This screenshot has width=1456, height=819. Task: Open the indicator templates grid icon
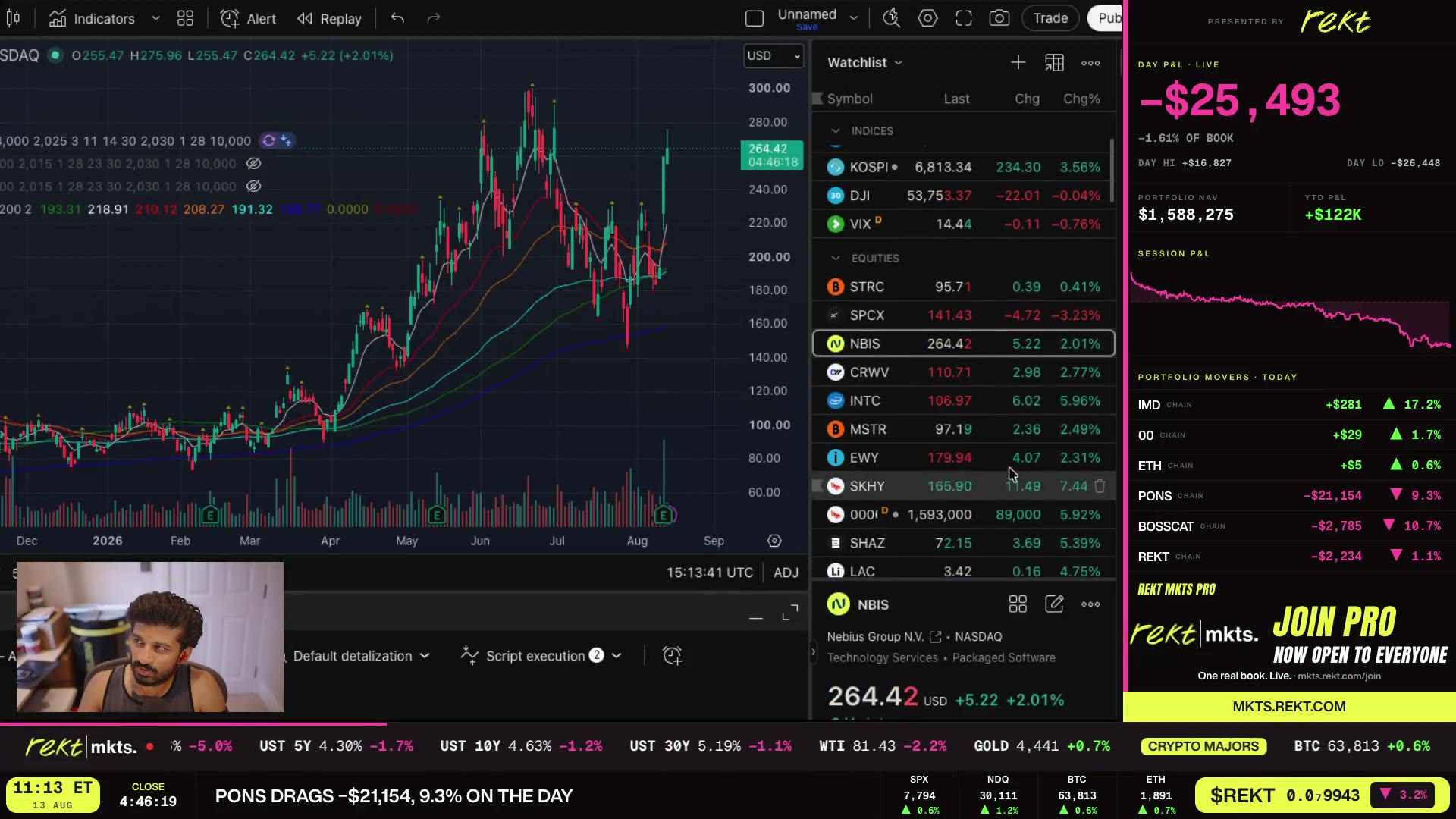(x=185, y=19)
